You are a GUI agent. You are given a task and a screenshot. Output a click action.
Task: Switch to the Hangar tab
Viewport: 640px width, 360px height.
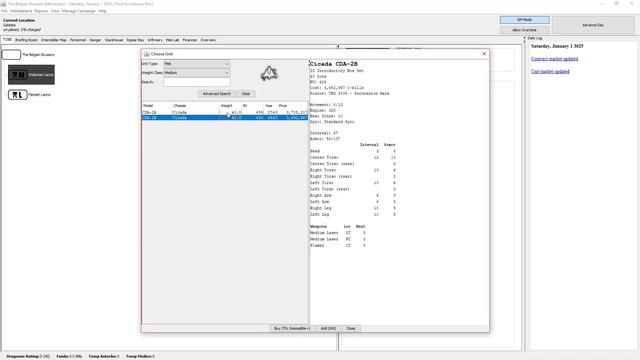click(95, 40)
